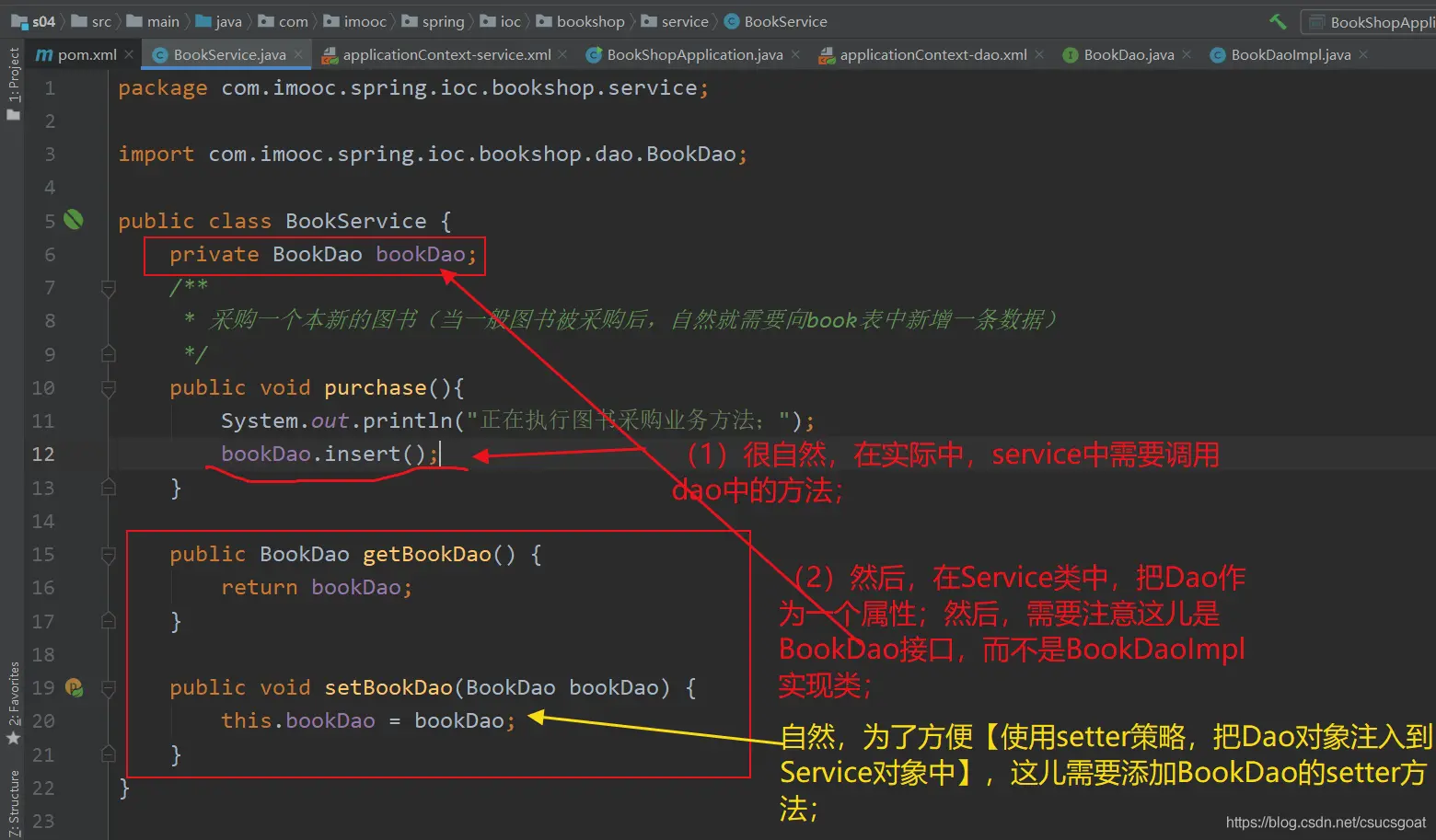
Task: Collapse the purchase() method fold at line 10
Action: (108, 387)
